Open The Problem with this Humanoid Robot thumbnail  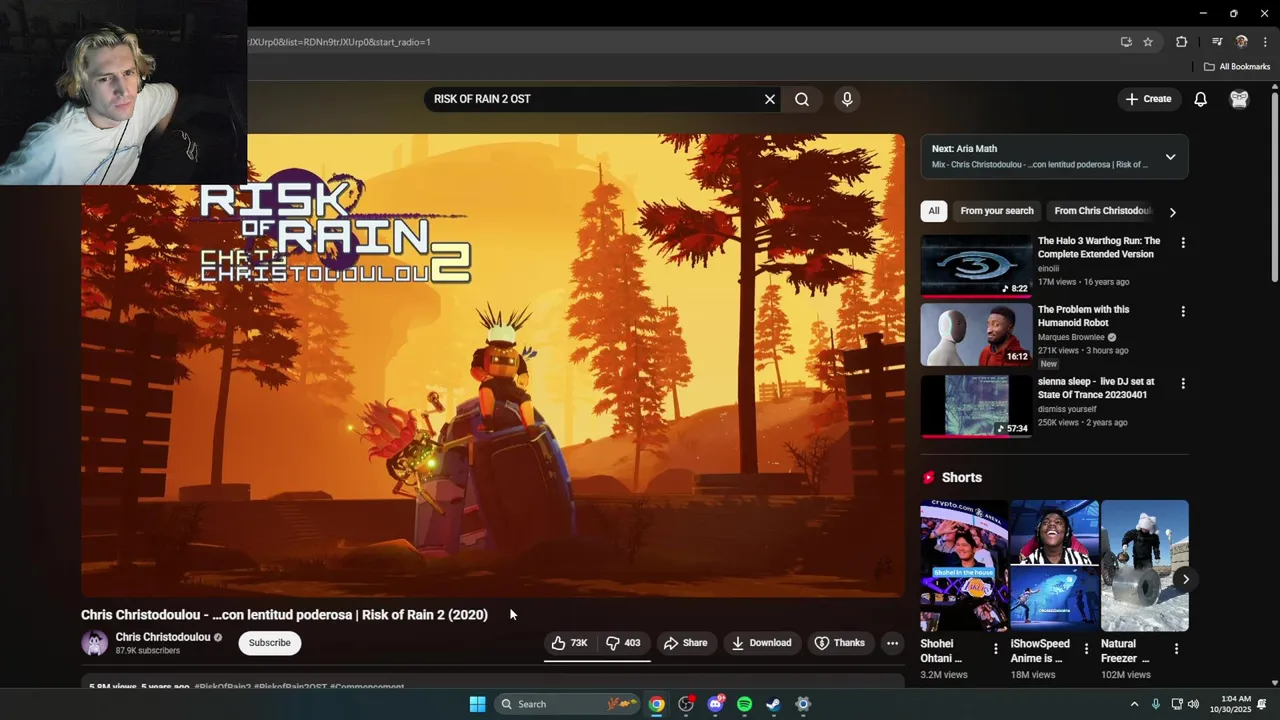pos(976,335)
